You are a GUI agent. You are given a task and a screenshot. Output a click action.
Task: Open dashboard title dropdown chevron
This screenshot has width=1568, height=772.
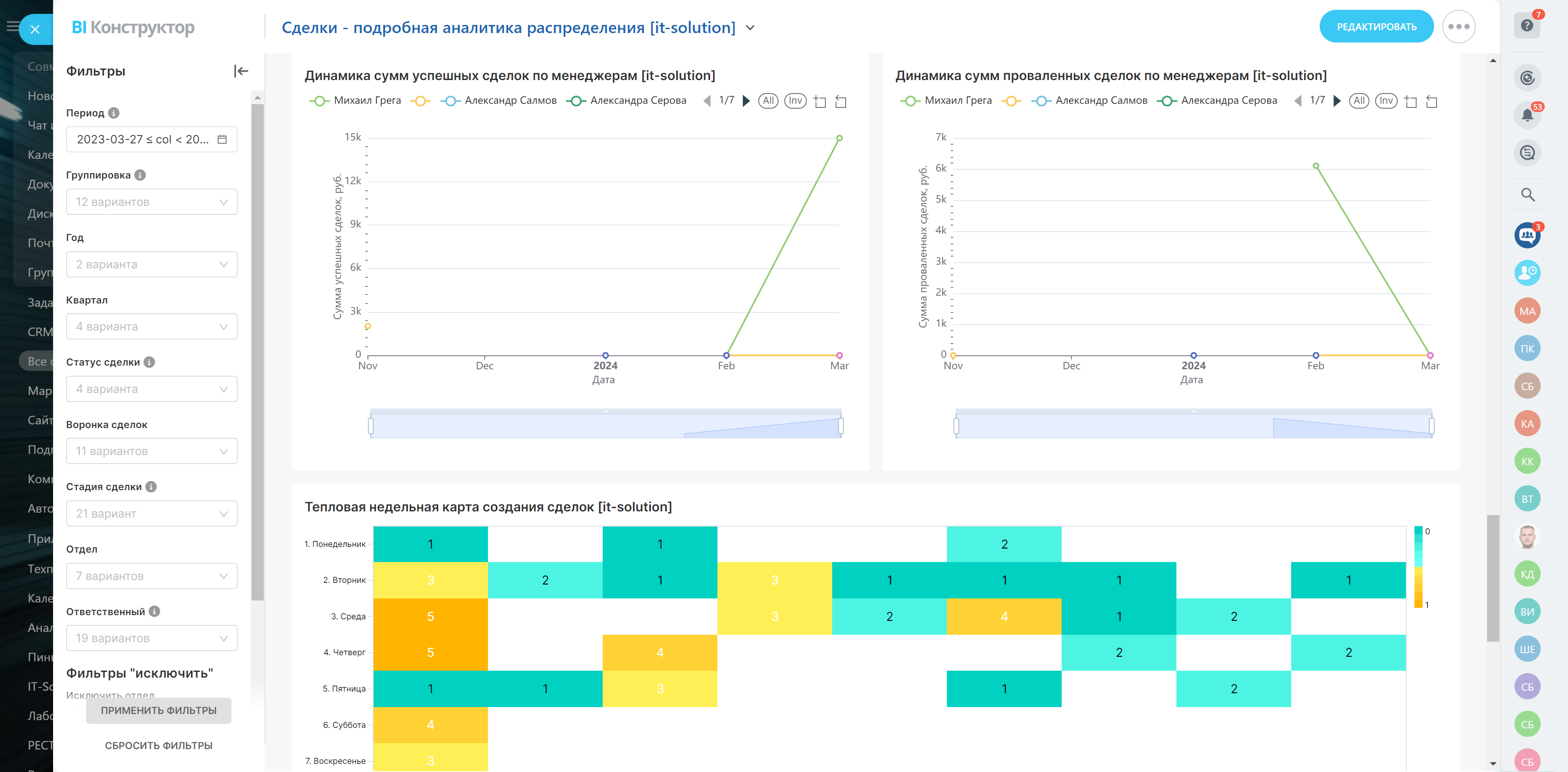[x=750, y=28]
